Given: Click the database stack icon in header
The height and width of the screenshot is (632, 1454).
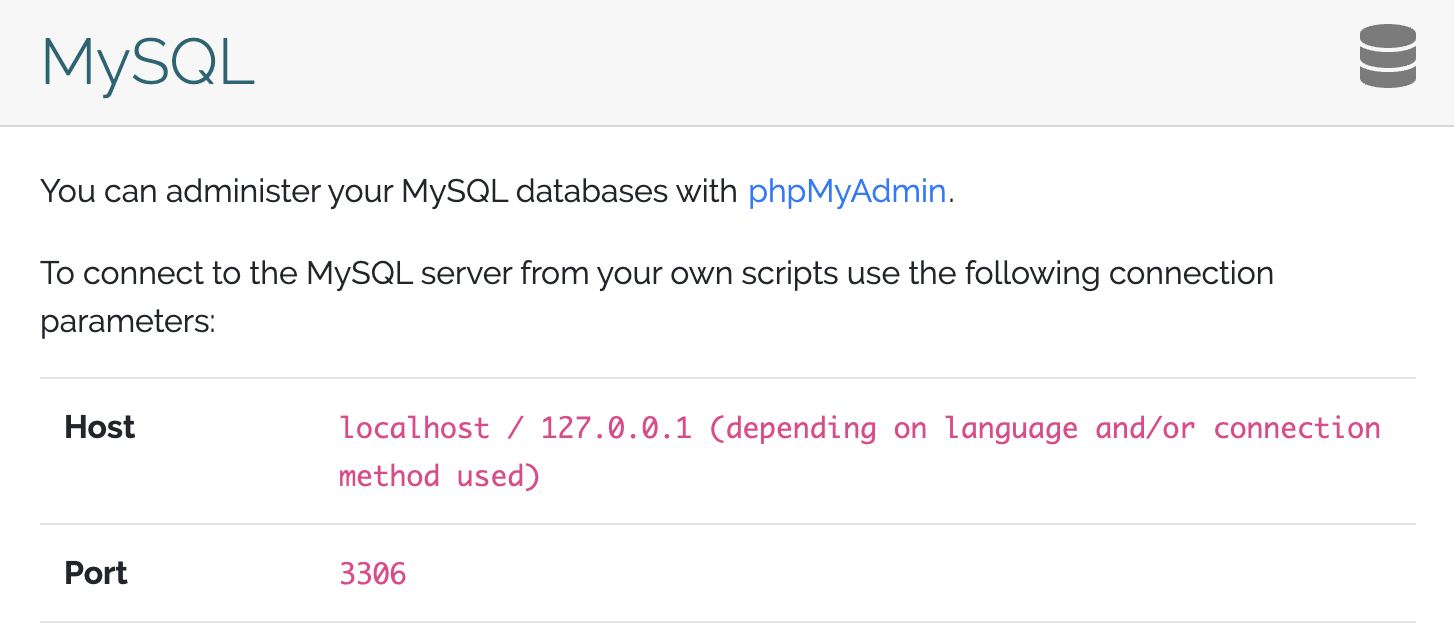Looking at the screenshot, I should tap(1387, 58).
